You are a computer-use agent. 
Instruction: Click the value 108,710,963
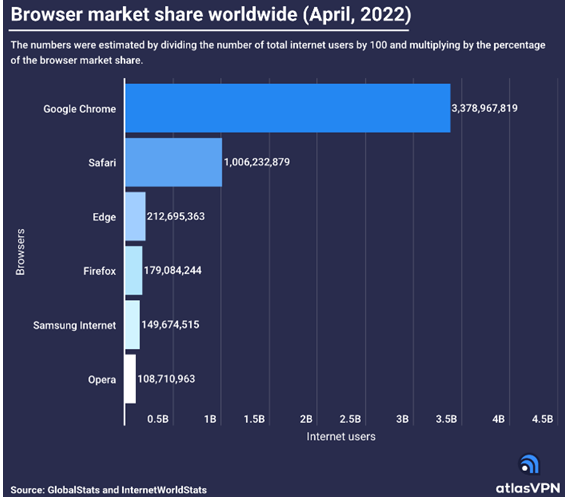[166, 379]
